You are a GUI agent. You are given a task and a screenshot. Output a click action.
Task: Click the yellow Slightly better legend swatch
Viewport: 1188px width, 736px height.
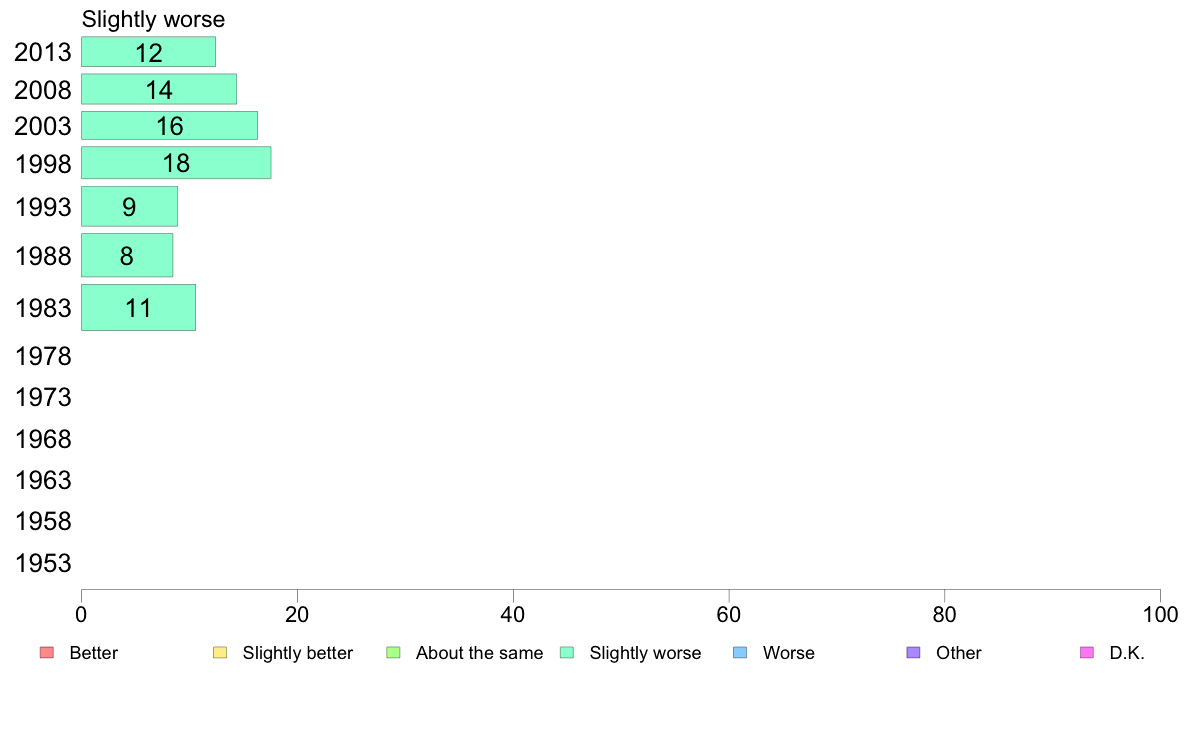(x=220, y=653)
